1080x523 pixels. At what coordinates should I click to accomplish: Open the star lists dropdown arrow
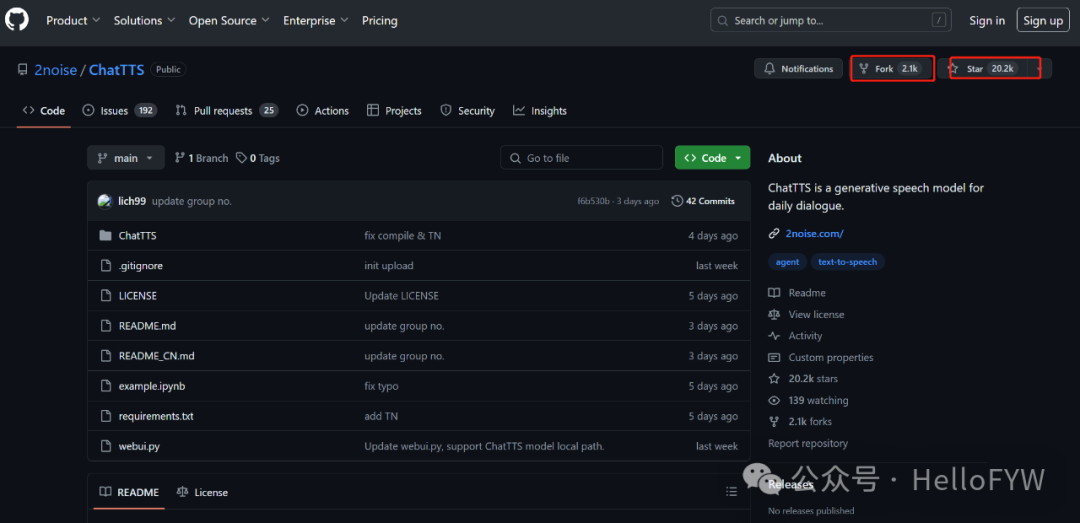click(x=1039, y=69)
